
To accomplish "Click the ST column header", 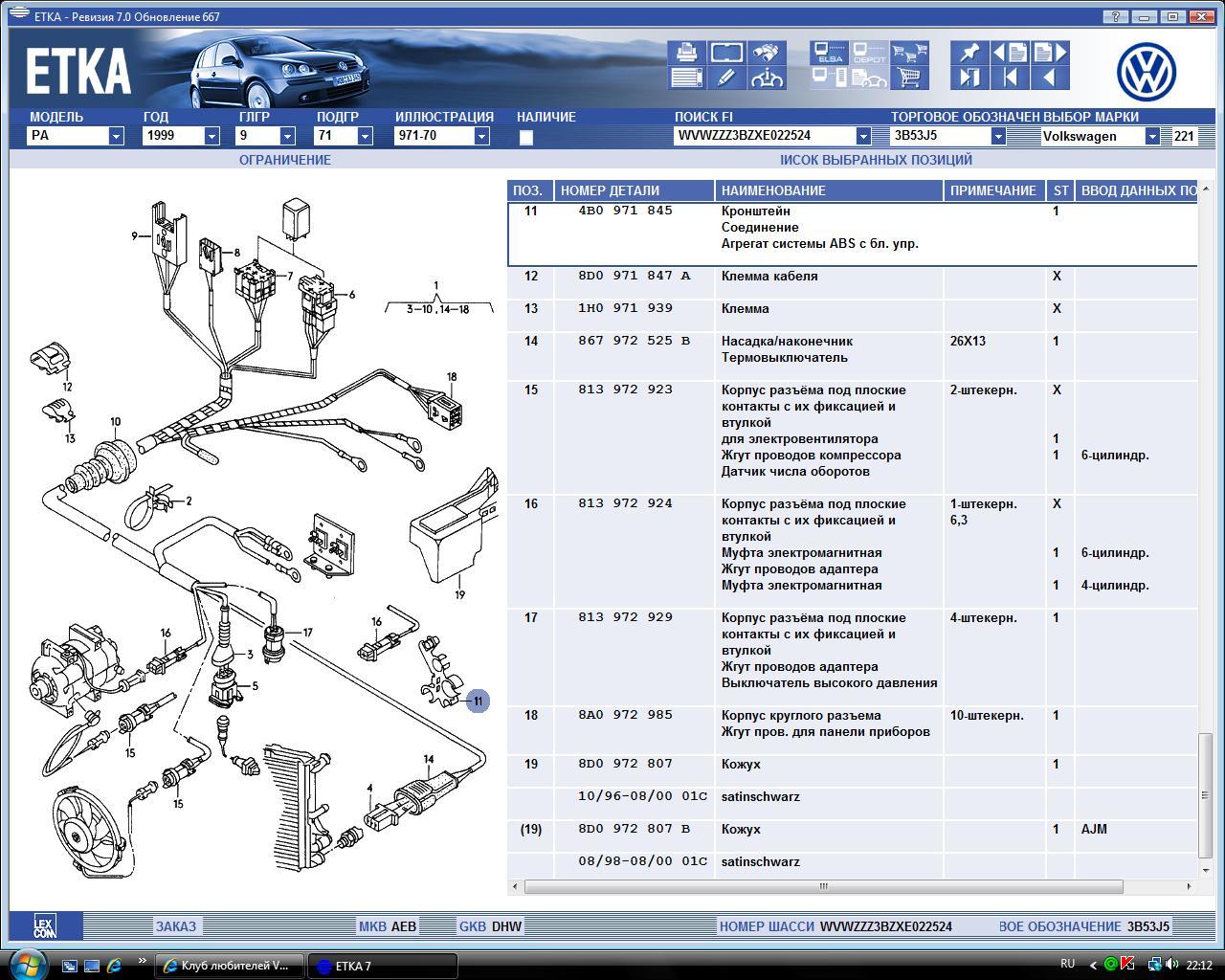I will coord(1060,190).
